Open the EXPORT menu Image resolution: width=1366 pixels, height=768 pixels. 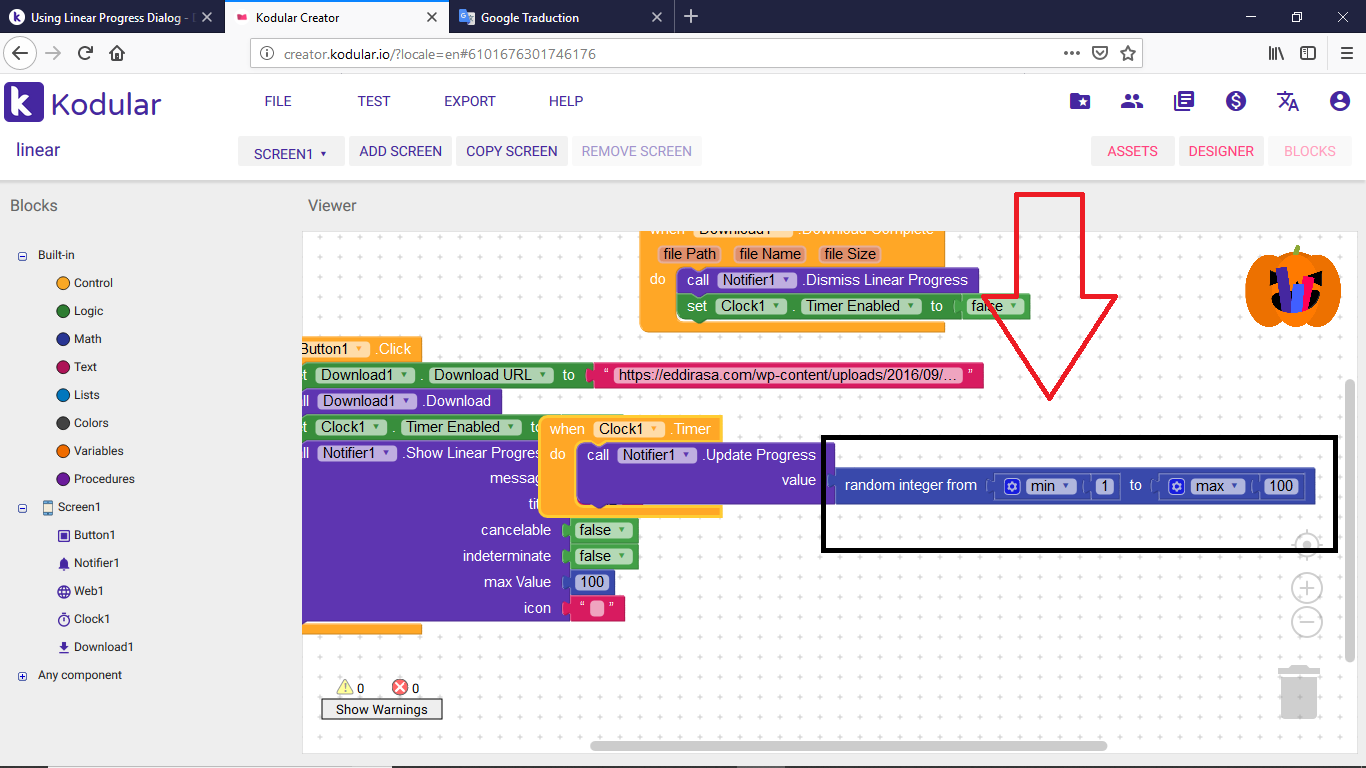click(x=470, y=101)
